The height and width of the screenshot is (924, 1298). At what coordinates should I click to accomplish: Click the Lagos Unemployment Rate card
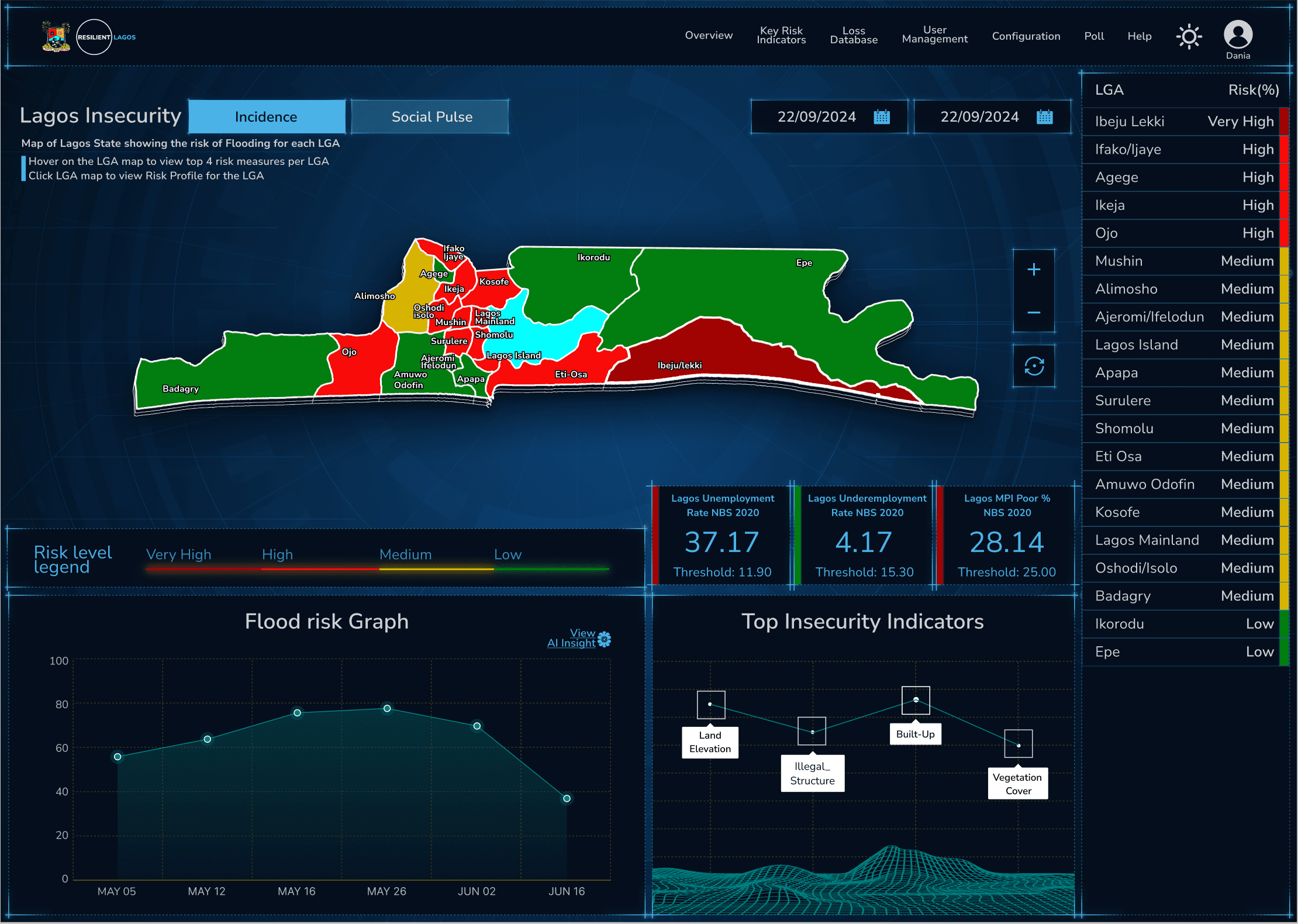(721, 535)
